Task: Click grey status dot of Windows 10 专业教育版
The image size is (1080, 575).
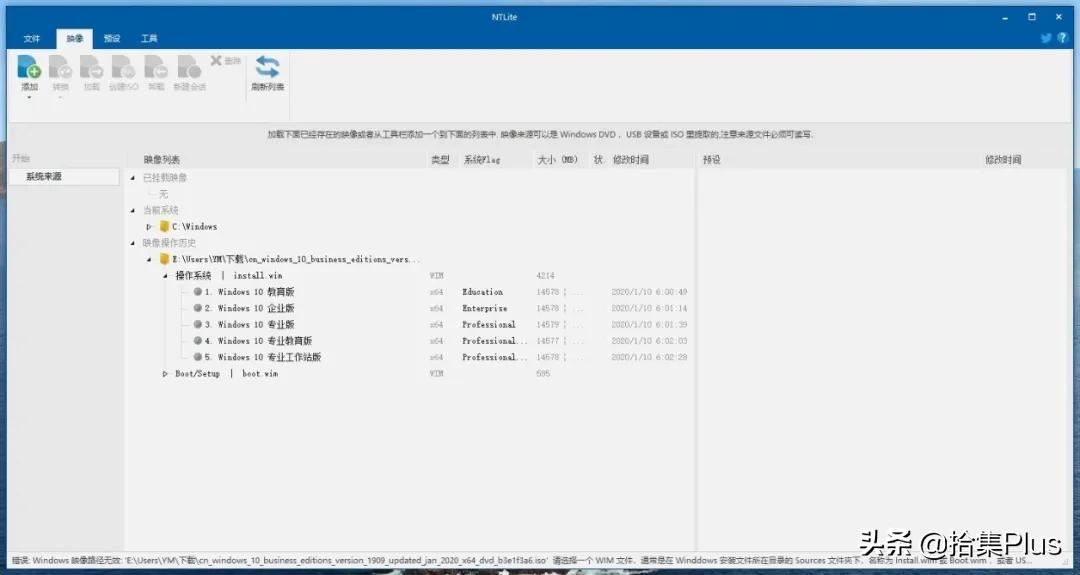Action: pyautogui.click(x=198, y=341)
